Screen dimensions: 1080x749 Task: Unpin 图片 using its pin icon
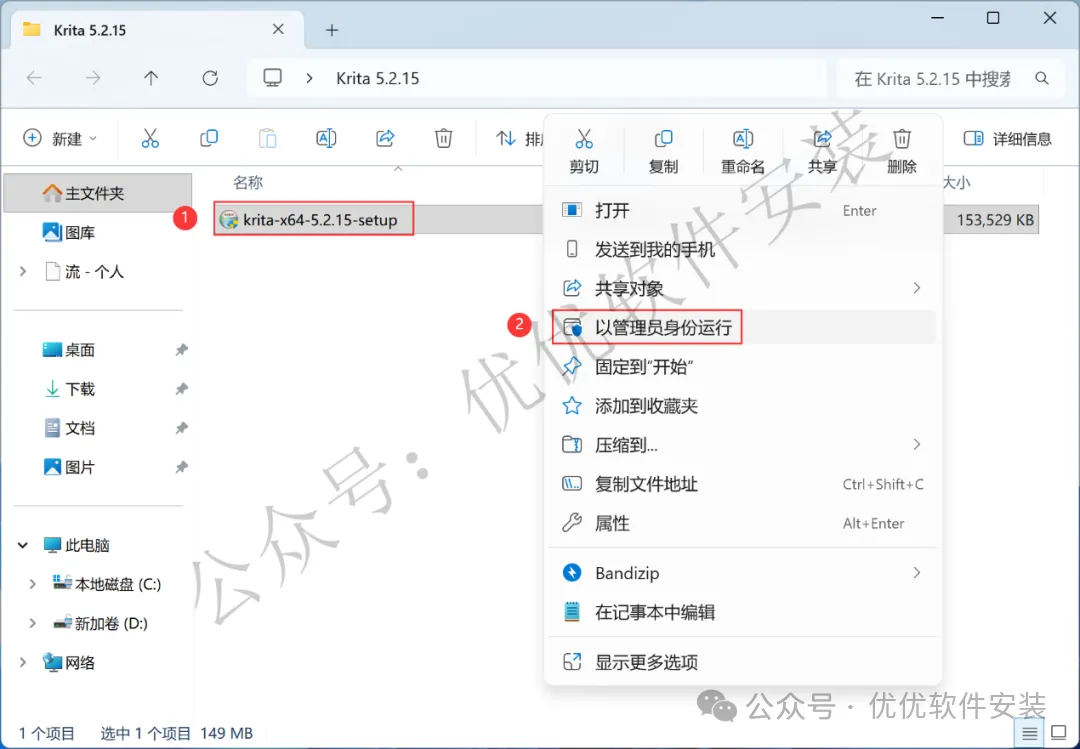(181, 467)
